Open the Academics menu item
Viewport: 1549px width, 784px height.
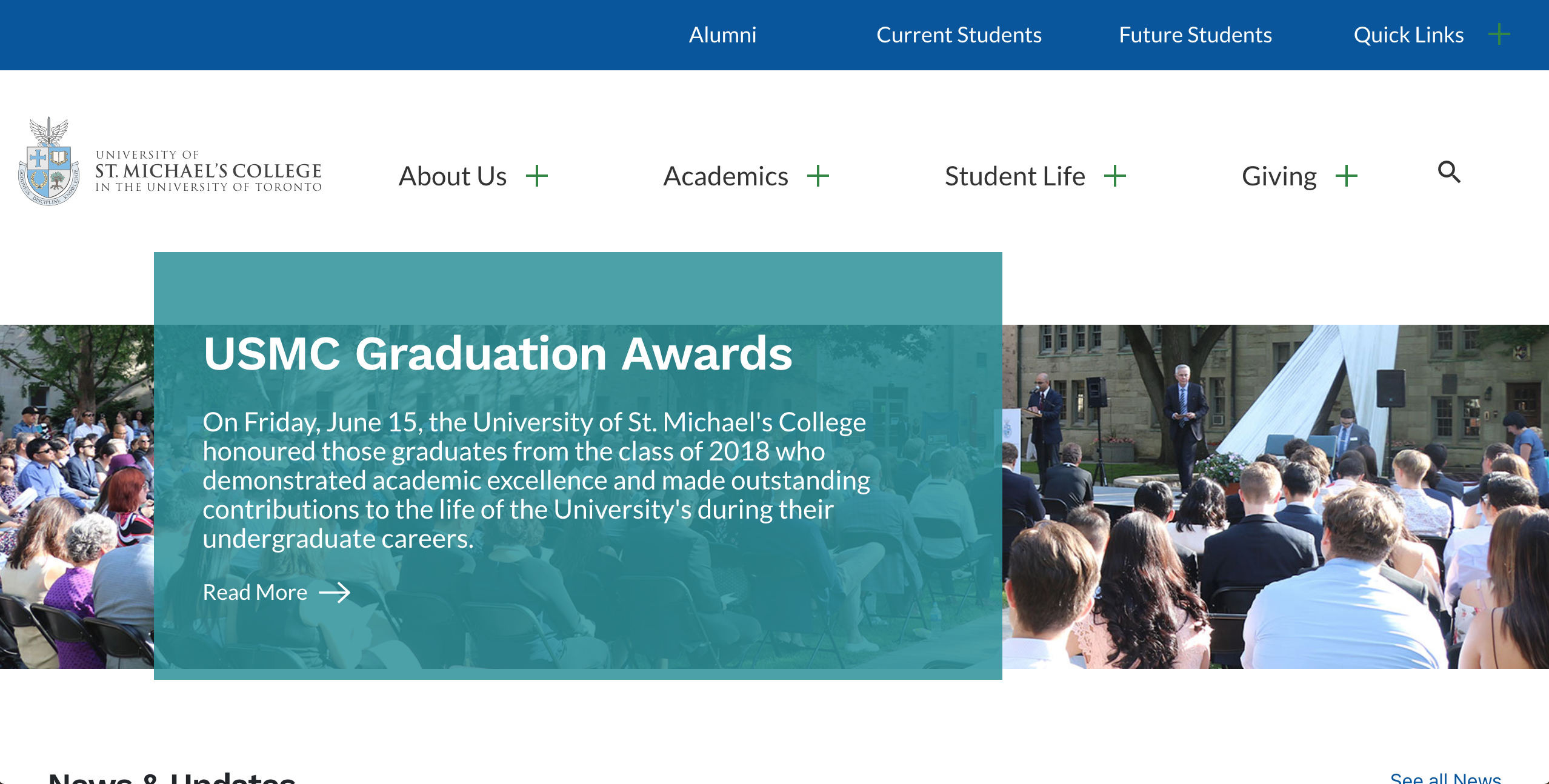725,176
